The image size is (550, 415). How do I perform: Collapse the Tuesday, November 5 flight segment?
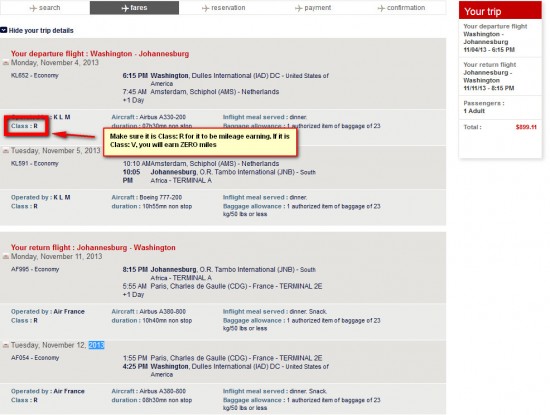(6, 151)
